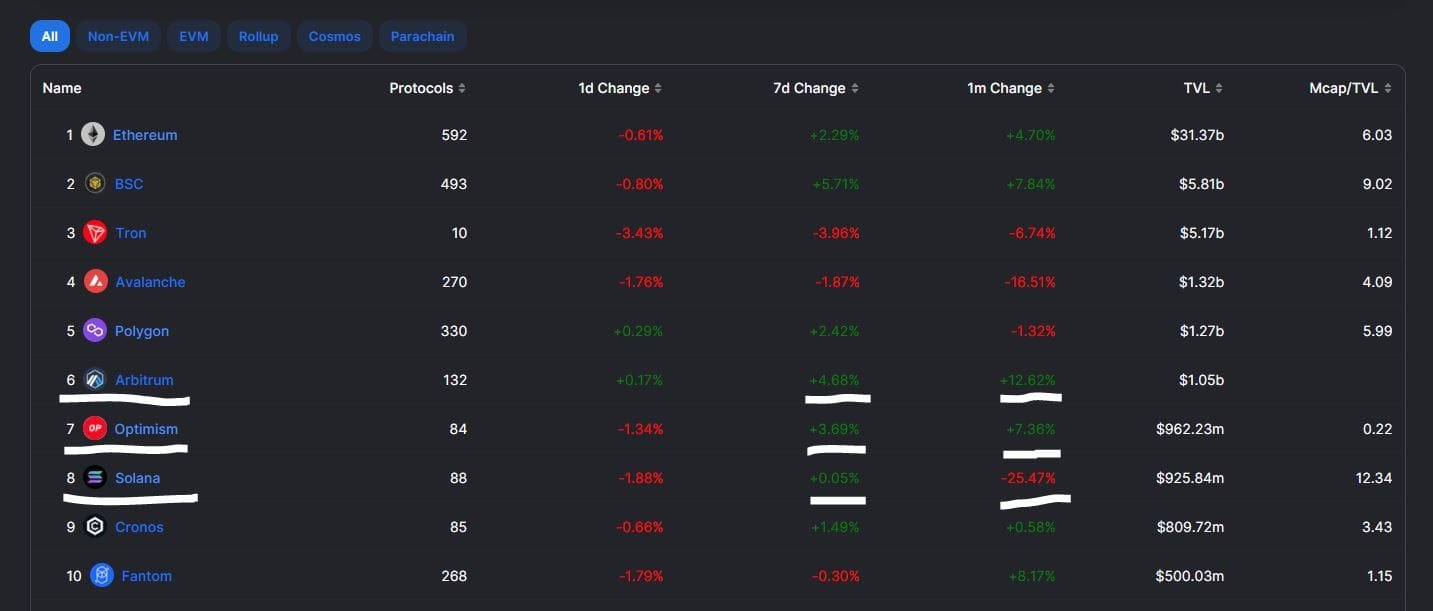Sort by Mcap/TVL column header
Screen dimensions: 1433x611
(x=1344, y=88)
